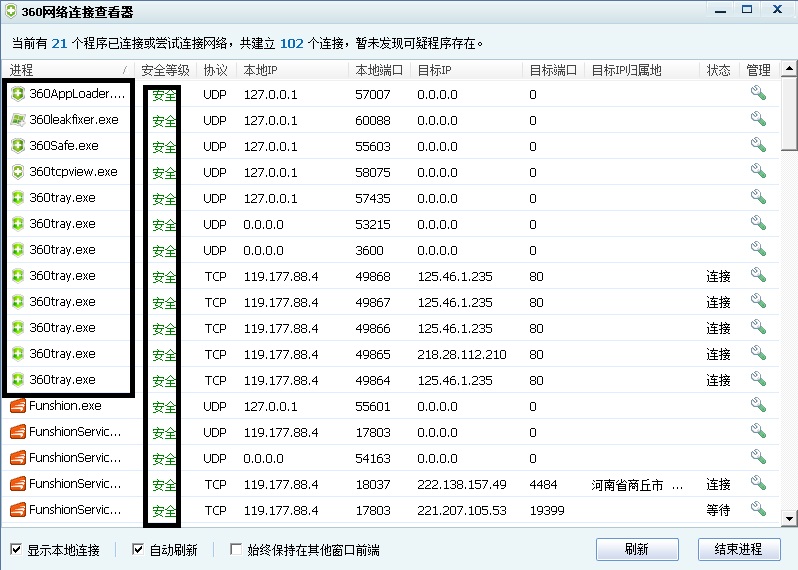Screen dimensions: 798x570
Task: Click the 360Safe.exe shield icon
Action: coord(18,146)
